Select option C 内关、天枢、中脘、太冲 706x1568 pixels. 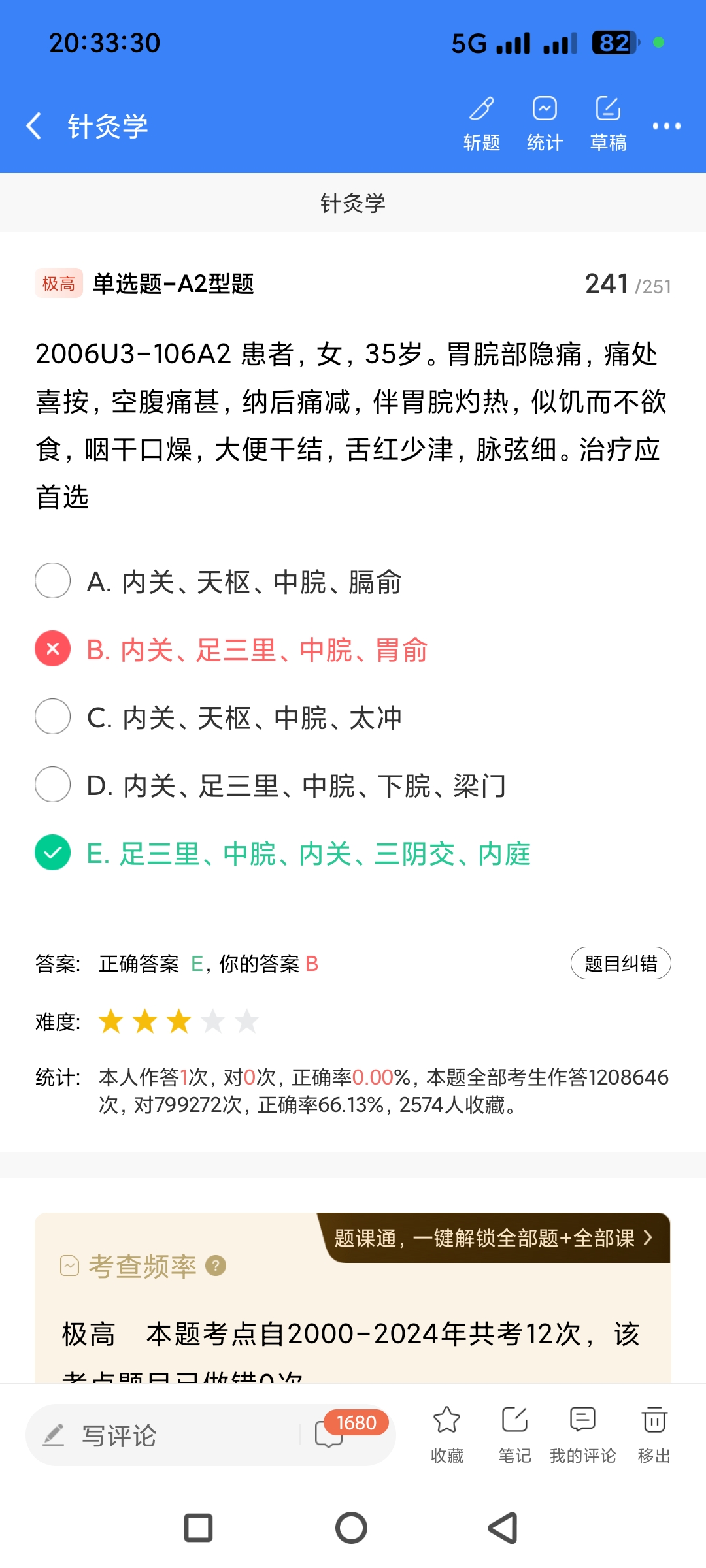[244, 717]
